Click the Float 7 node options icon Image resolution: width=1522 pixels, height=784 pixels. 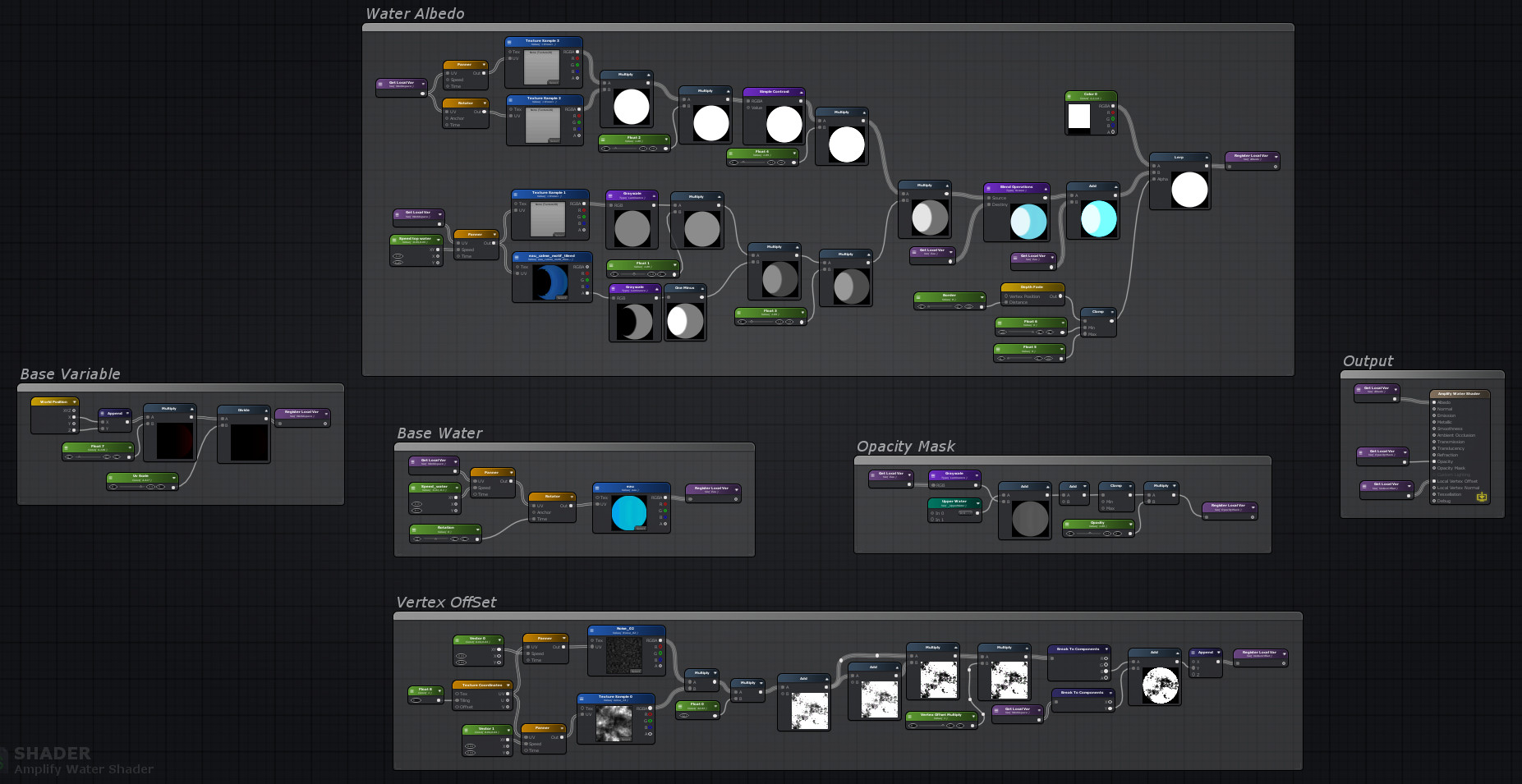point(67,447)
